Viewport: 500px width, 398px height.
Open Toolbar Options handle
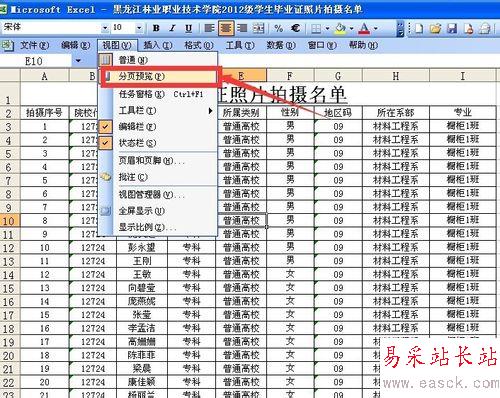tap(400, 29)
